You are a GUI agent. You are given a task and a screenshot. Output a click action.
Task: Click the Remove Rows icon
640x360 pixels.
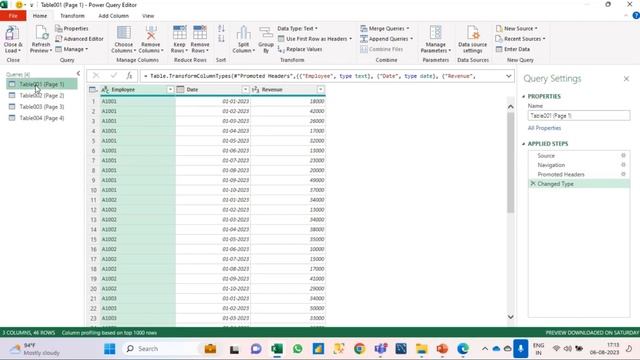tap(200, 33)
